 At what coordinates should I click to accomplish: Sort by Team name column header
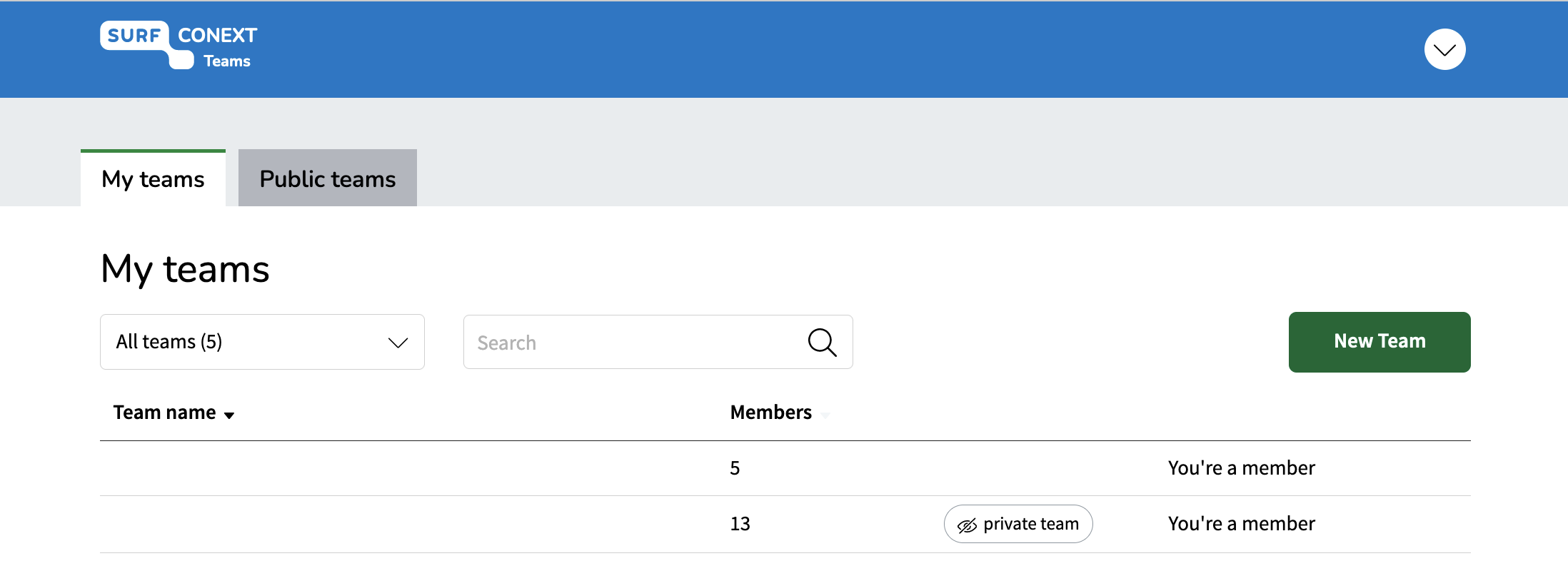pos(174,413)
